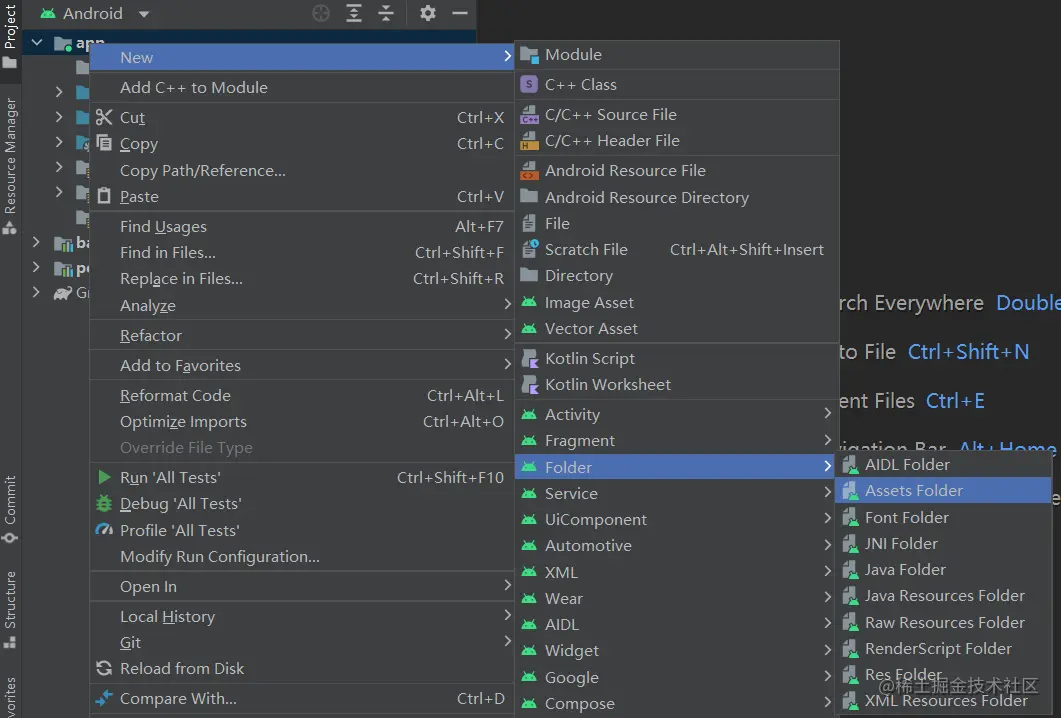Select Android Resource Directory entry
The image size is (1061, 718).
pyautogui.click(x=675, y=197)
